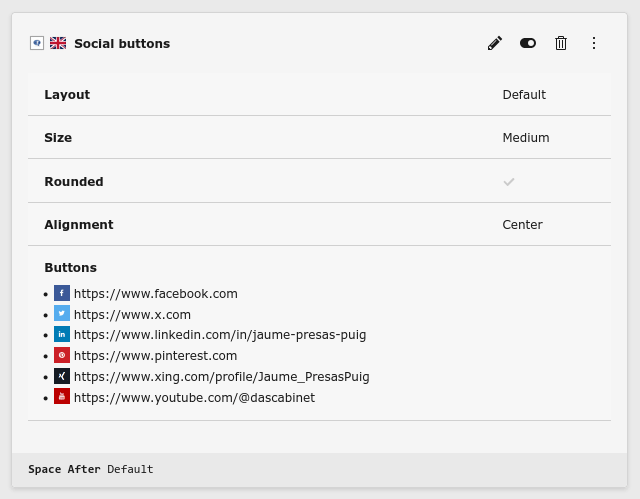
Task: Open the three-dot more options menu
Action: point(594,43)
